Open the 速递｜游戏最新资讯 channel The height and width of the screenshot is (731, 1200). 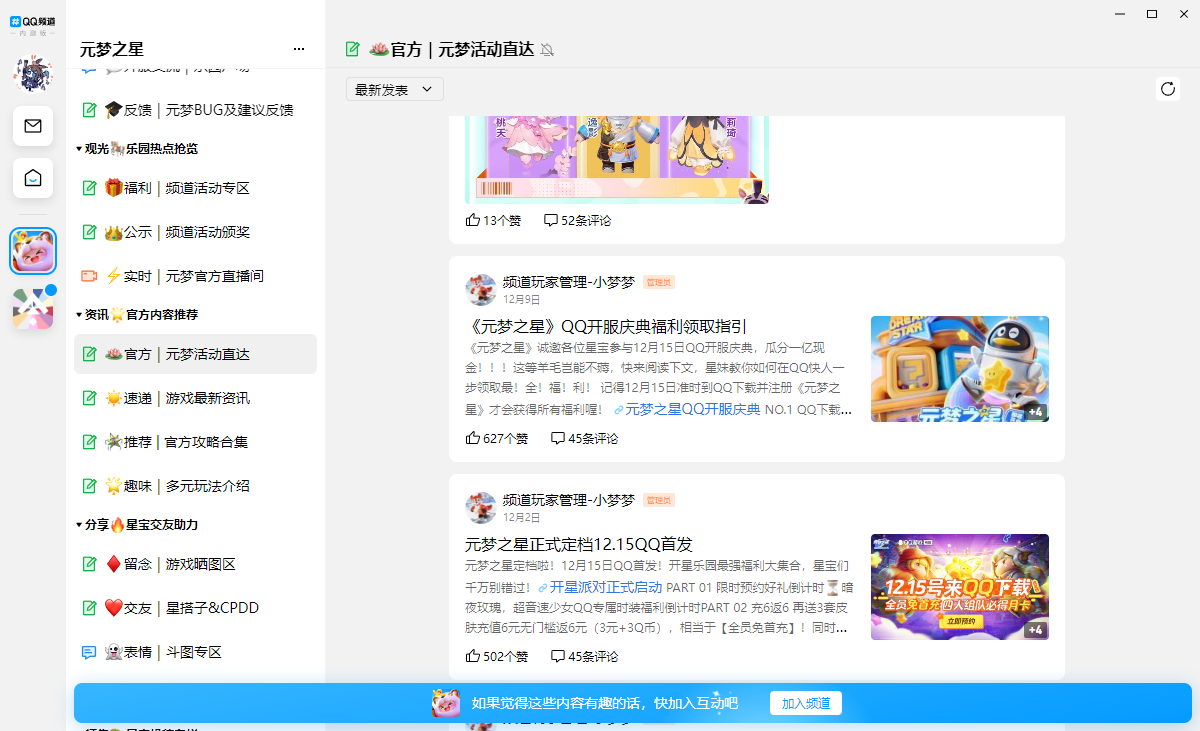195,398
